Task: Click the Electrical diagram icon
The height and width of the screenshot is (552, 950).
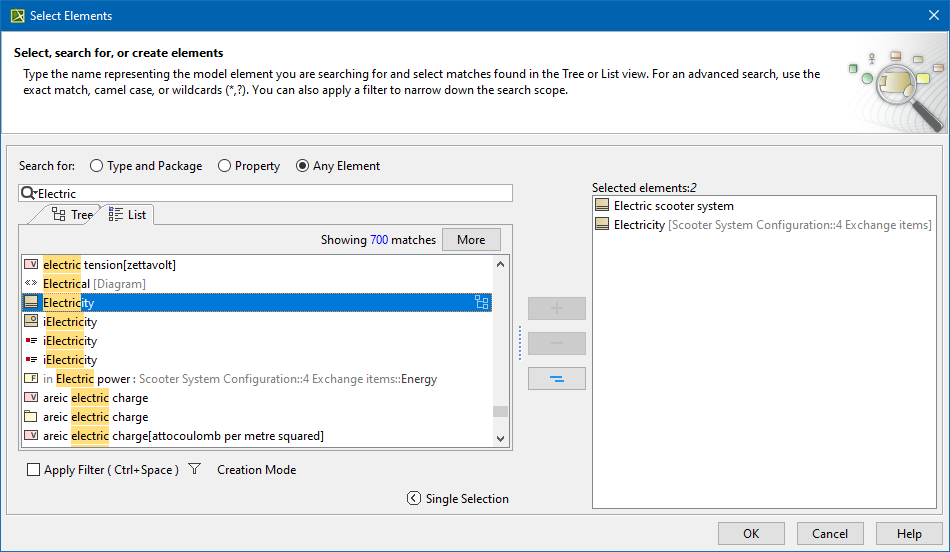Action: [x=31, y=284]
